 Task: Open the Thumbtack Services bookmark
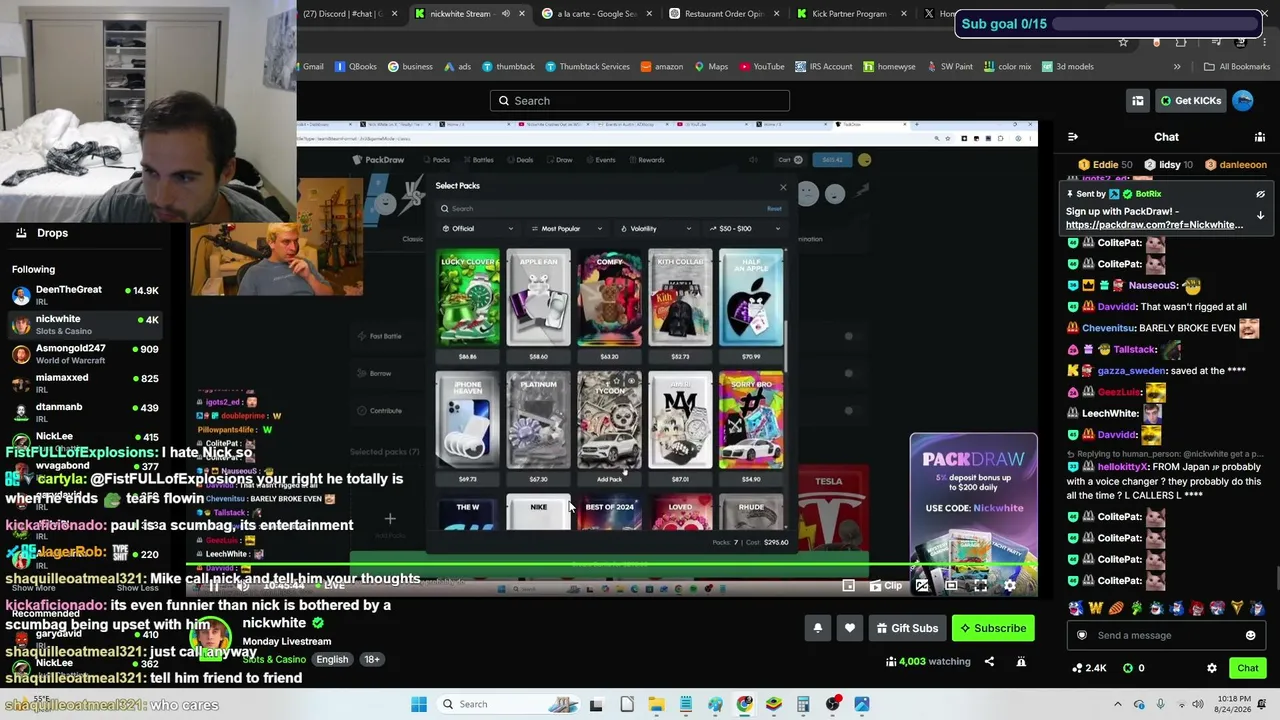[587, 67]
